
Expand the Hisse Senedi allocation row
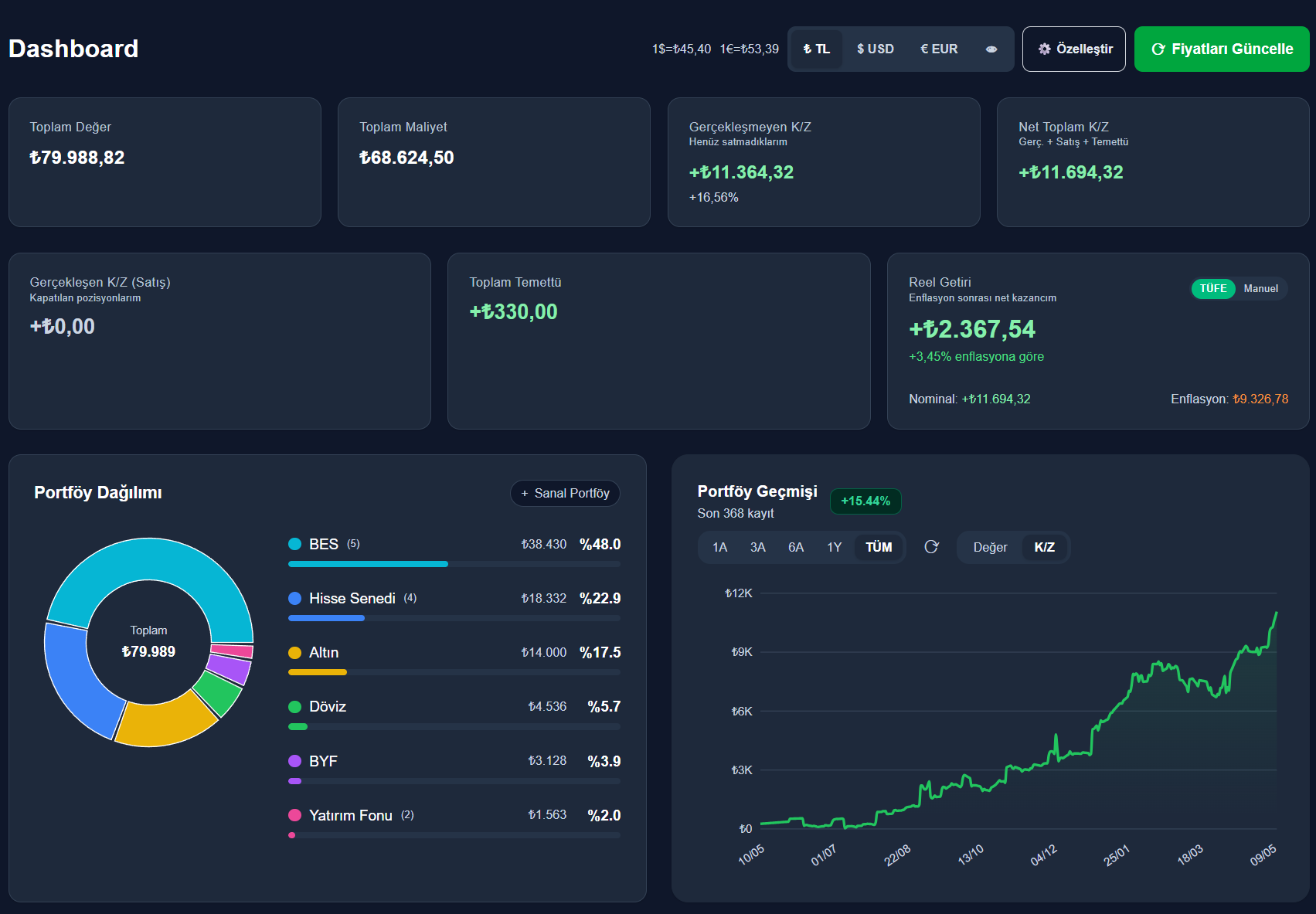coord(454,606)
